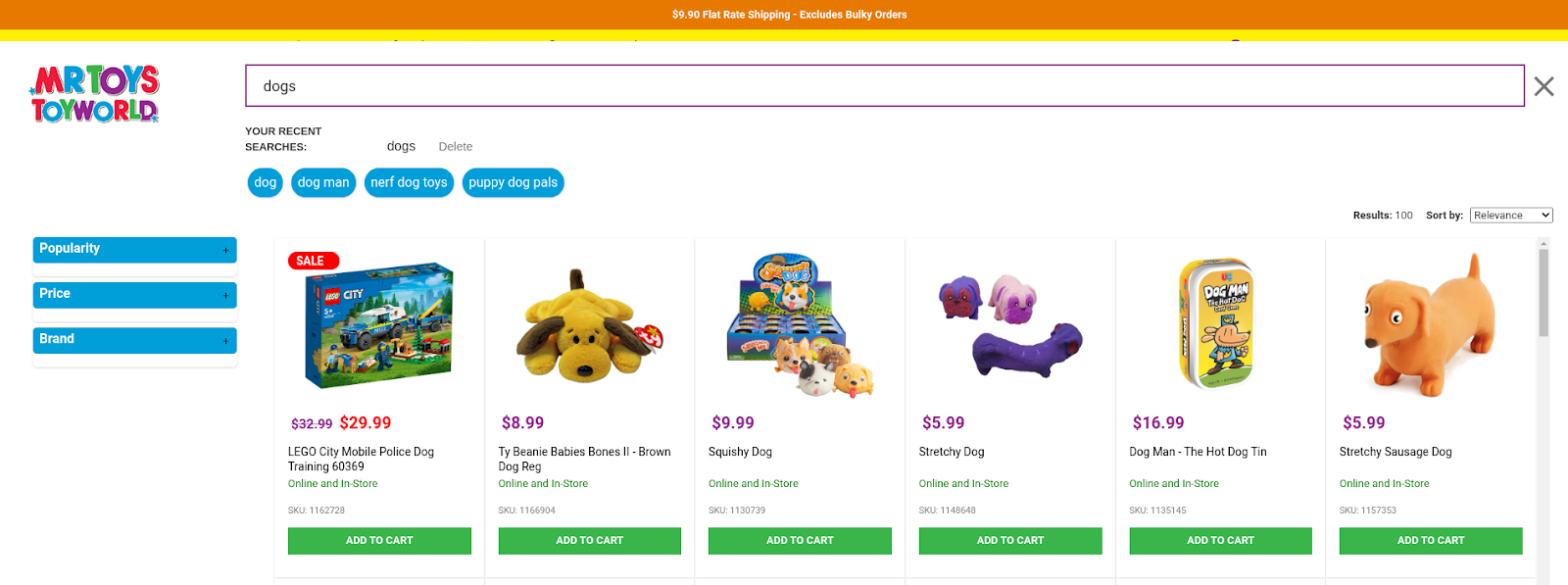Add Stretchy Dog to cart
1568x585 pixels.
(1009, 540)
